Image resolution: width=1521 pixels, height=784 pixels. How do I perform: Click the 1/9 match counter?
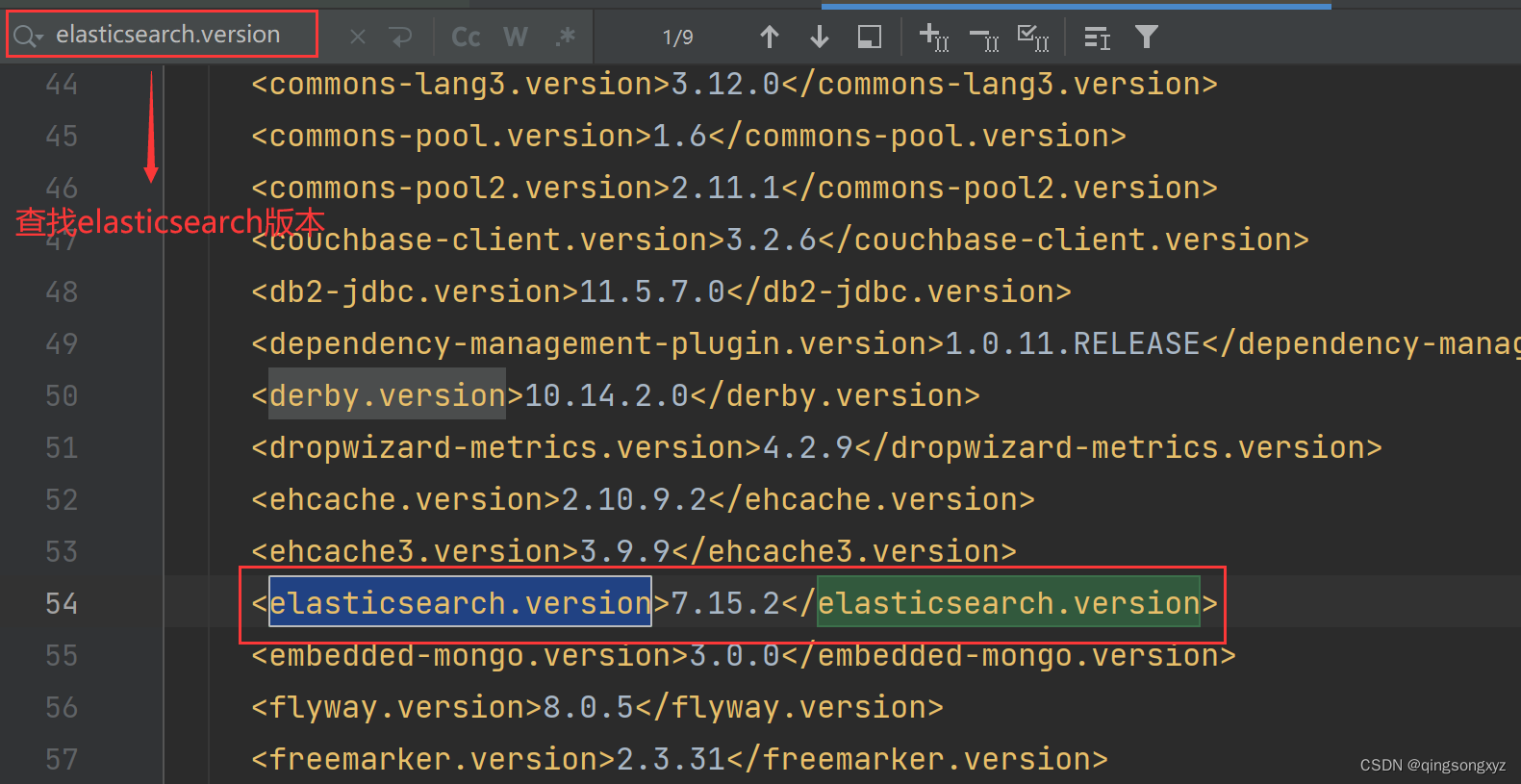678,38
